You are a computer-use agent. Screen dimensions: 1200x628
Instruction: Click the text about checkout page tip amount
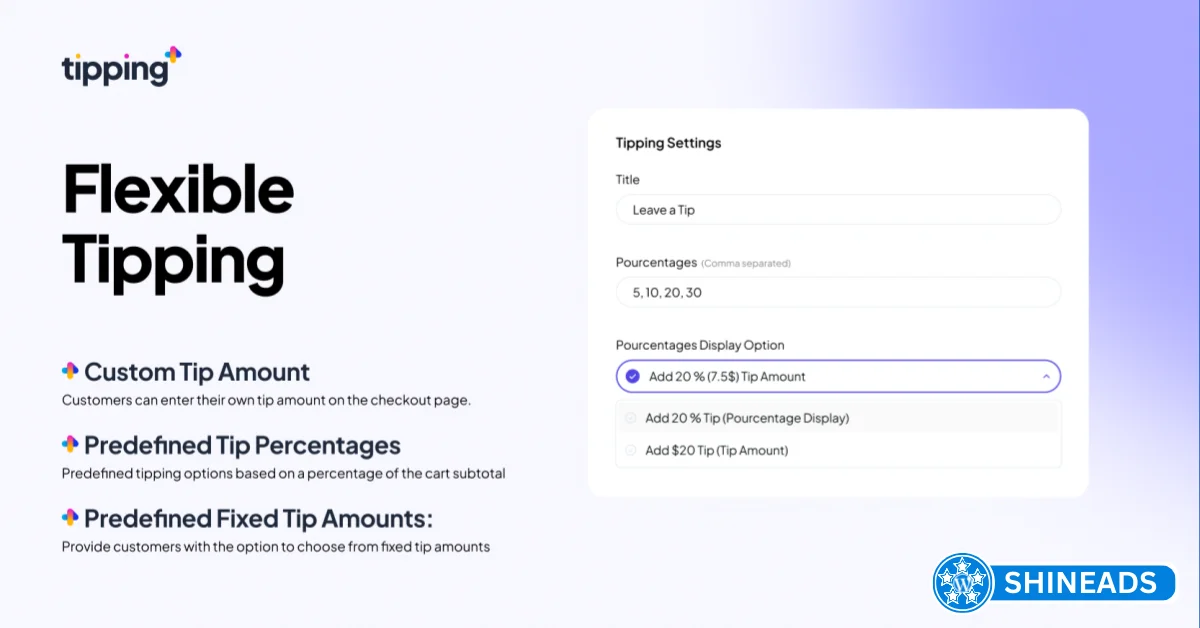pos(266,400)
